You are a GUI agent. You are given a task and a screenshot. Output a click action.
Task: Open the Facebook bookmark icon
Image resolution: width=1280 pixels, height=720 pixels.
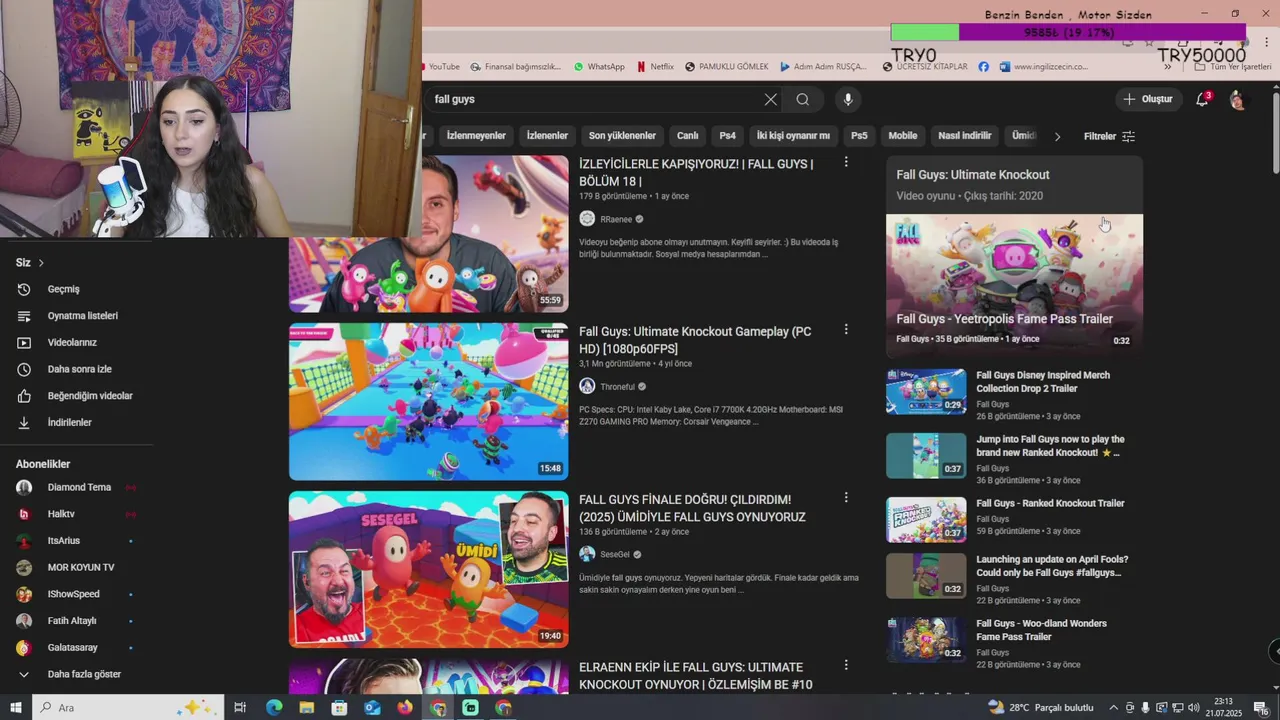[x=984, y=67]
